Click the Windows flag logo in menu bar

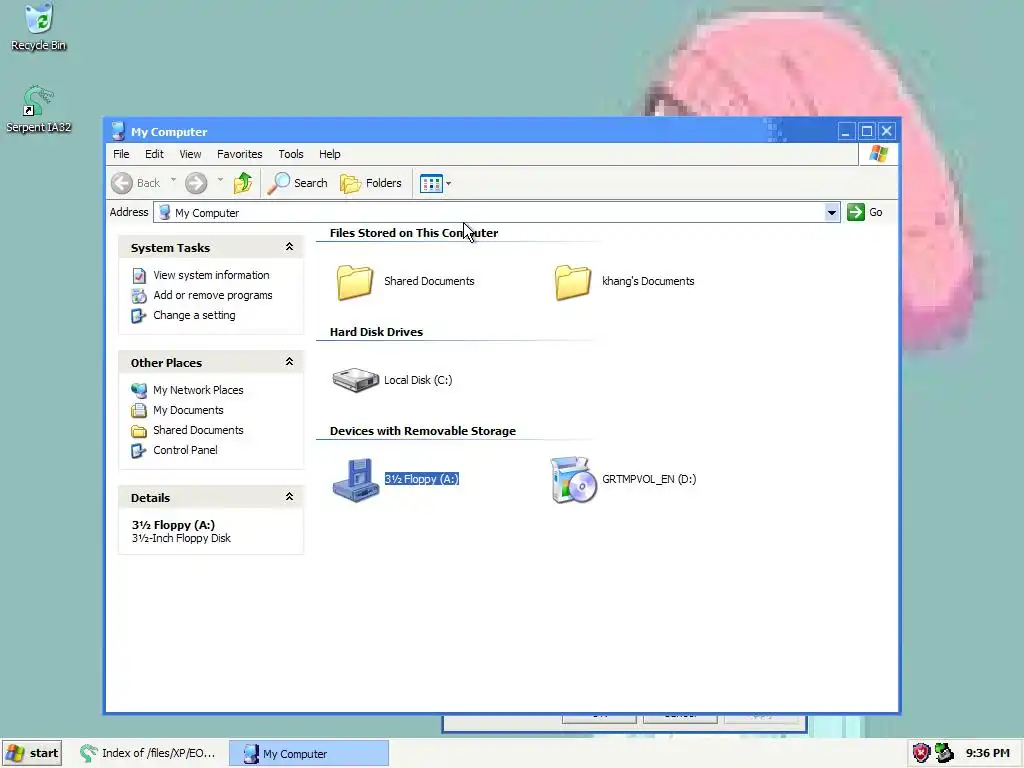tap(878, 154)
